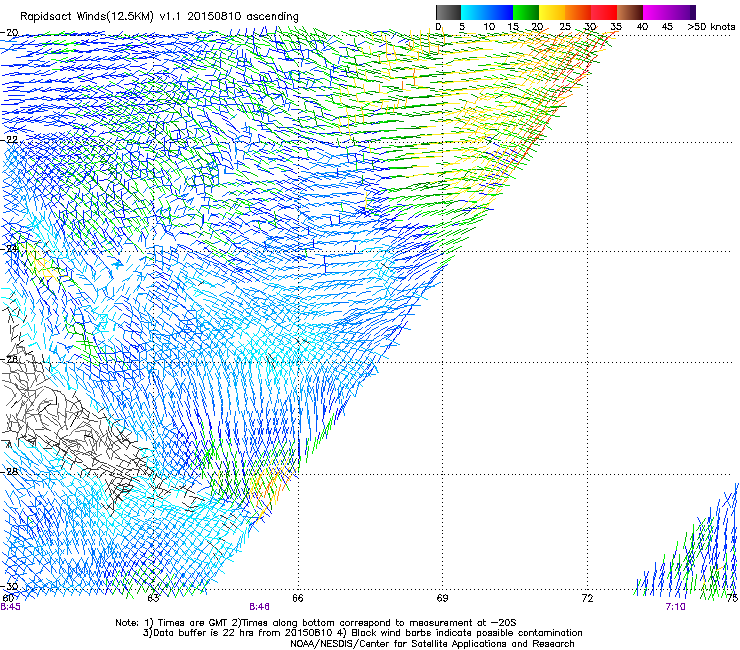Click the purple 6:45 overpass time label

10,607
